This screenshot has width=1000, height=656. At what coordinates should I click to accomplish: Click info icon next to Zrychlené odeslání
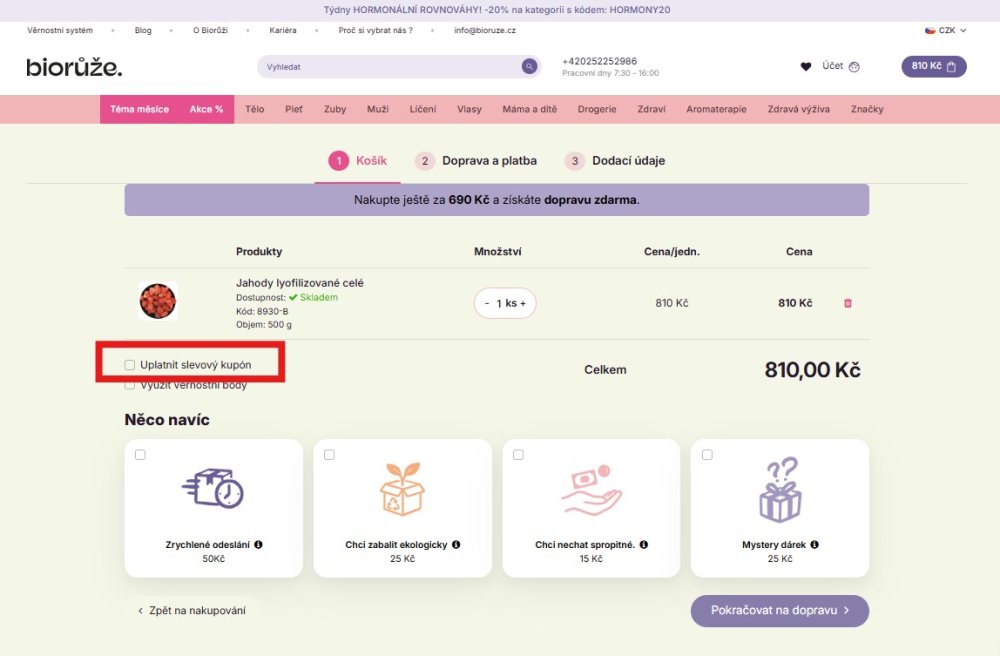tap(258, 545)
